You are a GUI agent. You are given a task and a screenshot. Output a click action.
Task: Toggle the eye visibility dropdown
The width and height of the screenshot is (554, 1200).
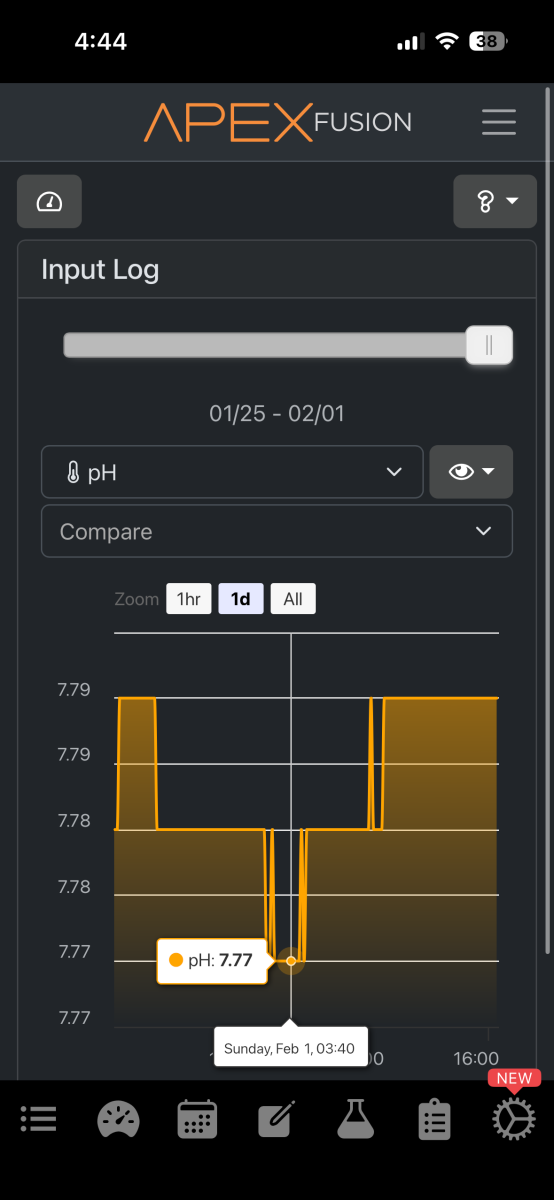(x=471, y=472)
